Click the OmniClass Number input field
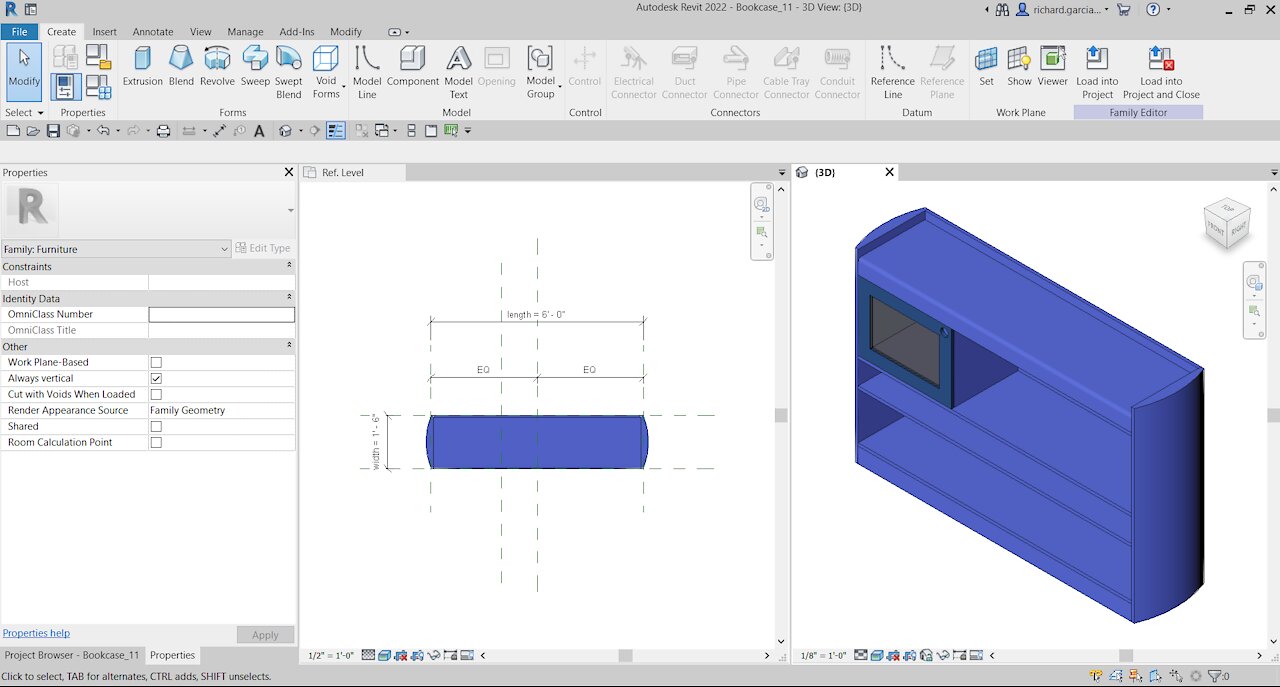Viewport: 1280px width, 687px height. click(x=221, y=315)
